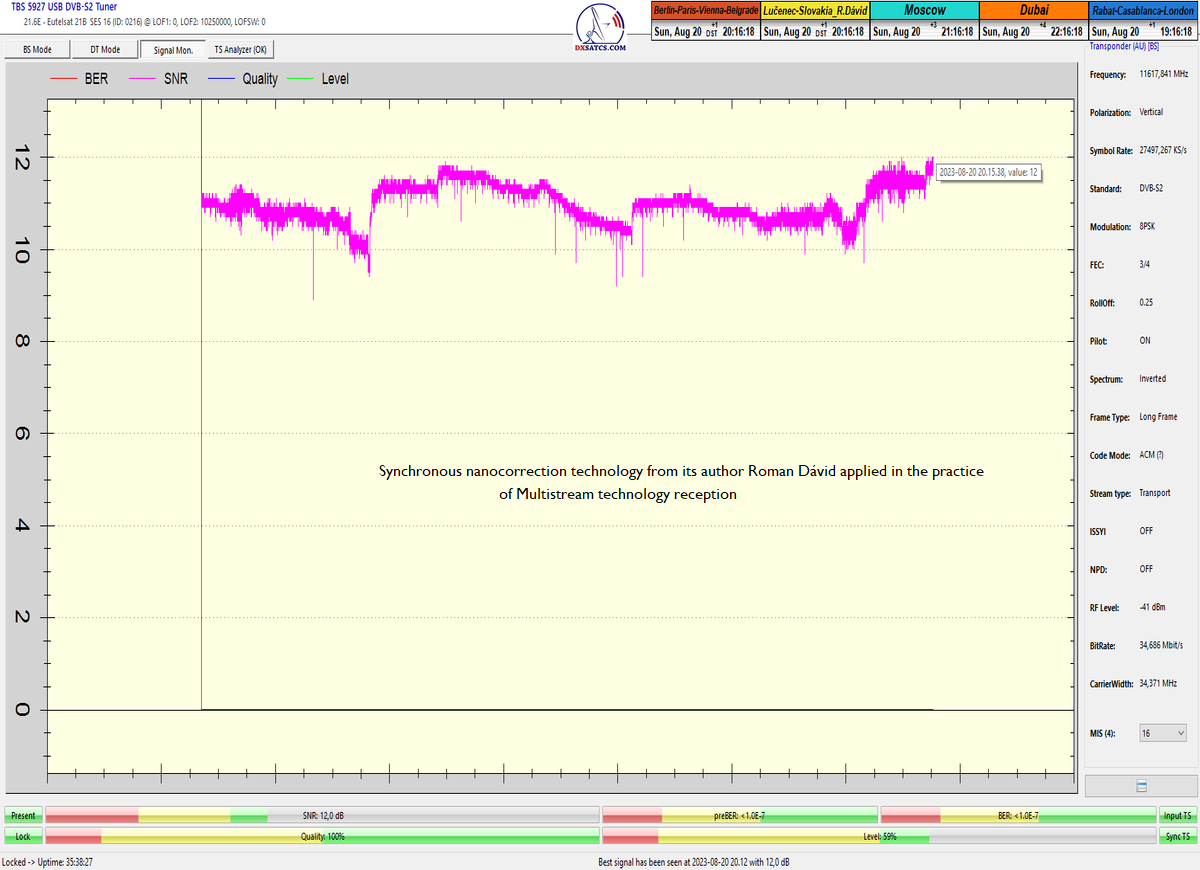Click the Moscow clock header
Image resolution: width=1200 pixels, height=870 pixels.
click(x=924, y=10)
